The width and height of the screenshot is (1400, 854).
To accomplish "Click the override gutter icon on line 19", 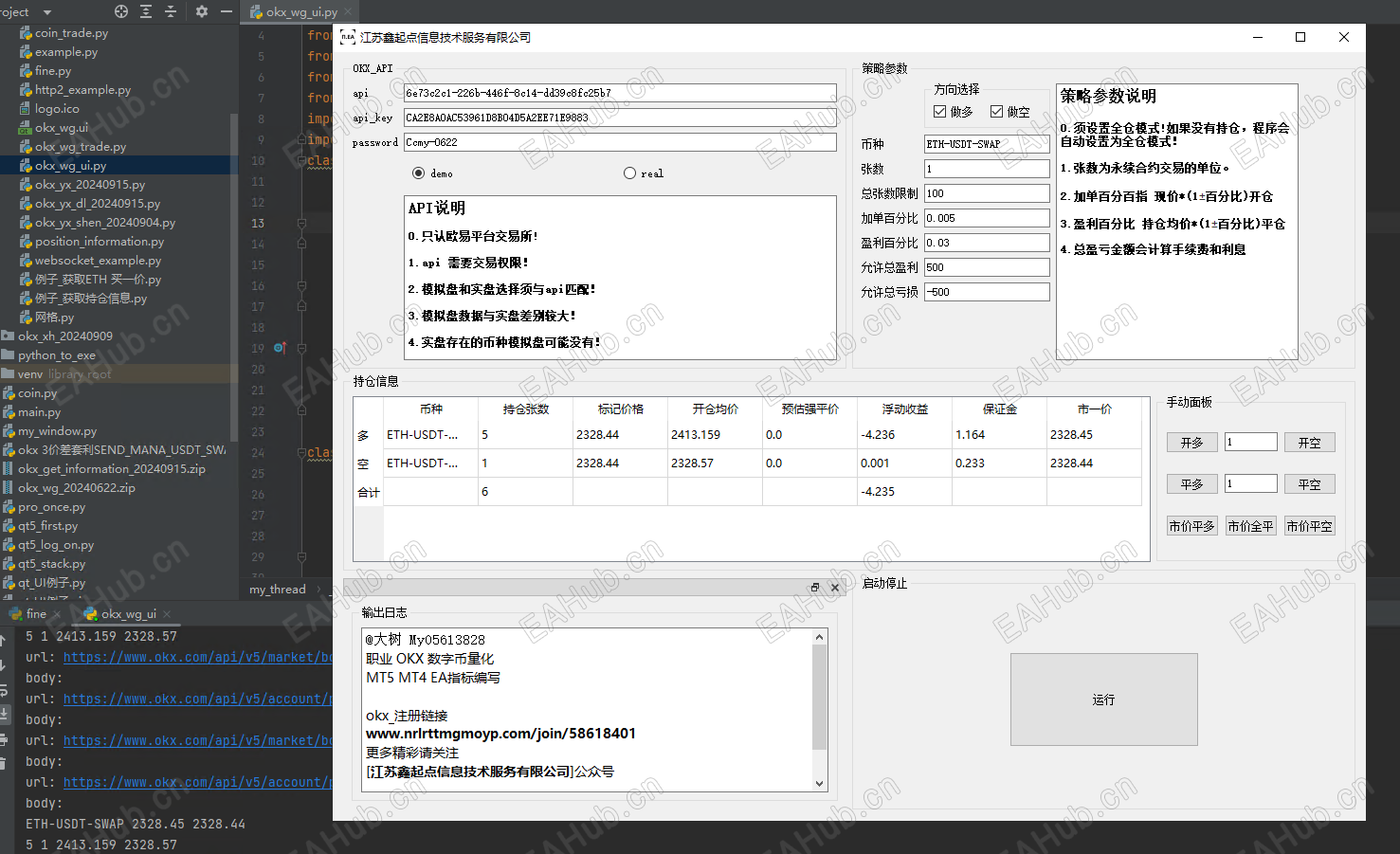I will [280, 348].
